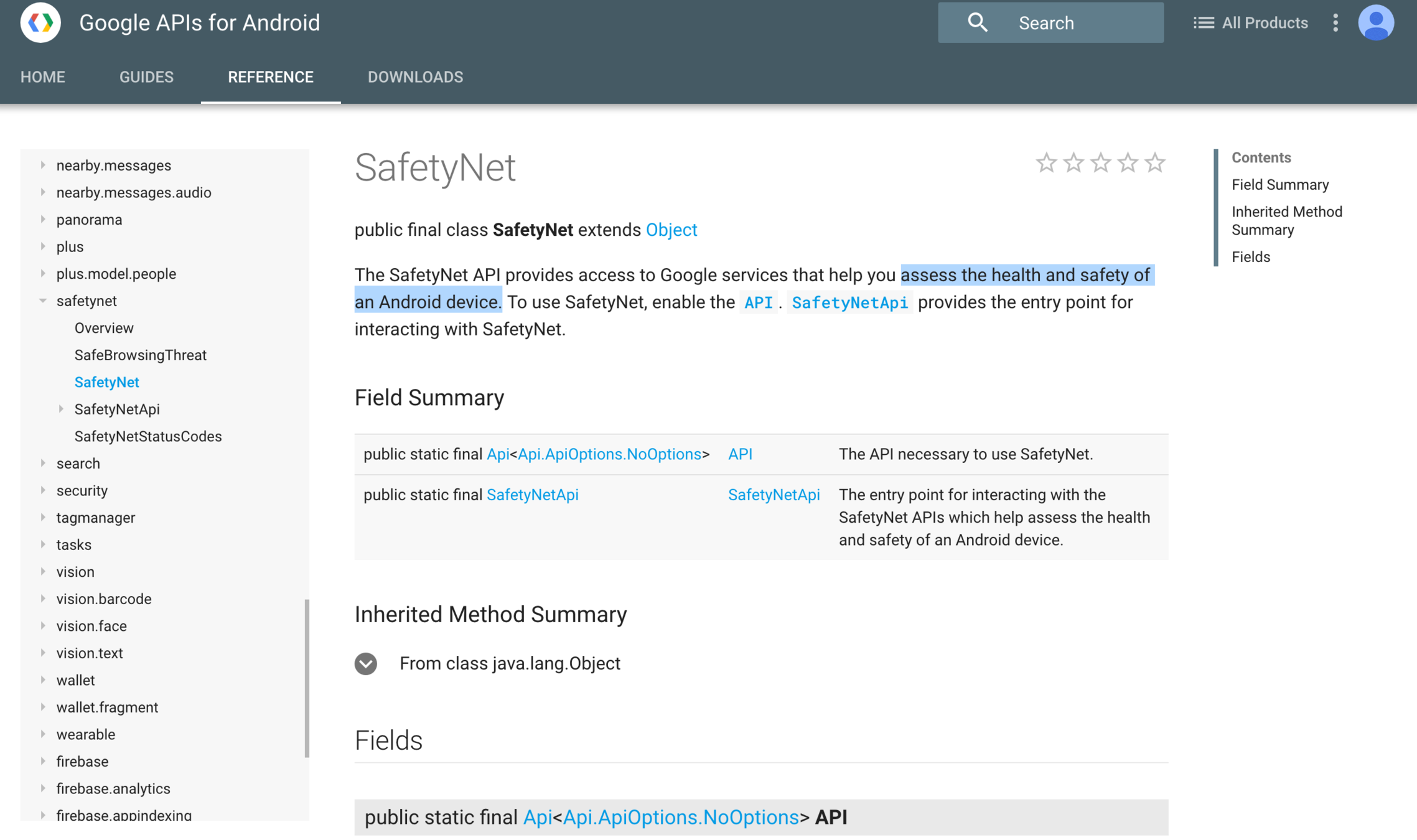Expand the plus package arrow
The height and width of the screenshot is (840, 1417).
43,246
